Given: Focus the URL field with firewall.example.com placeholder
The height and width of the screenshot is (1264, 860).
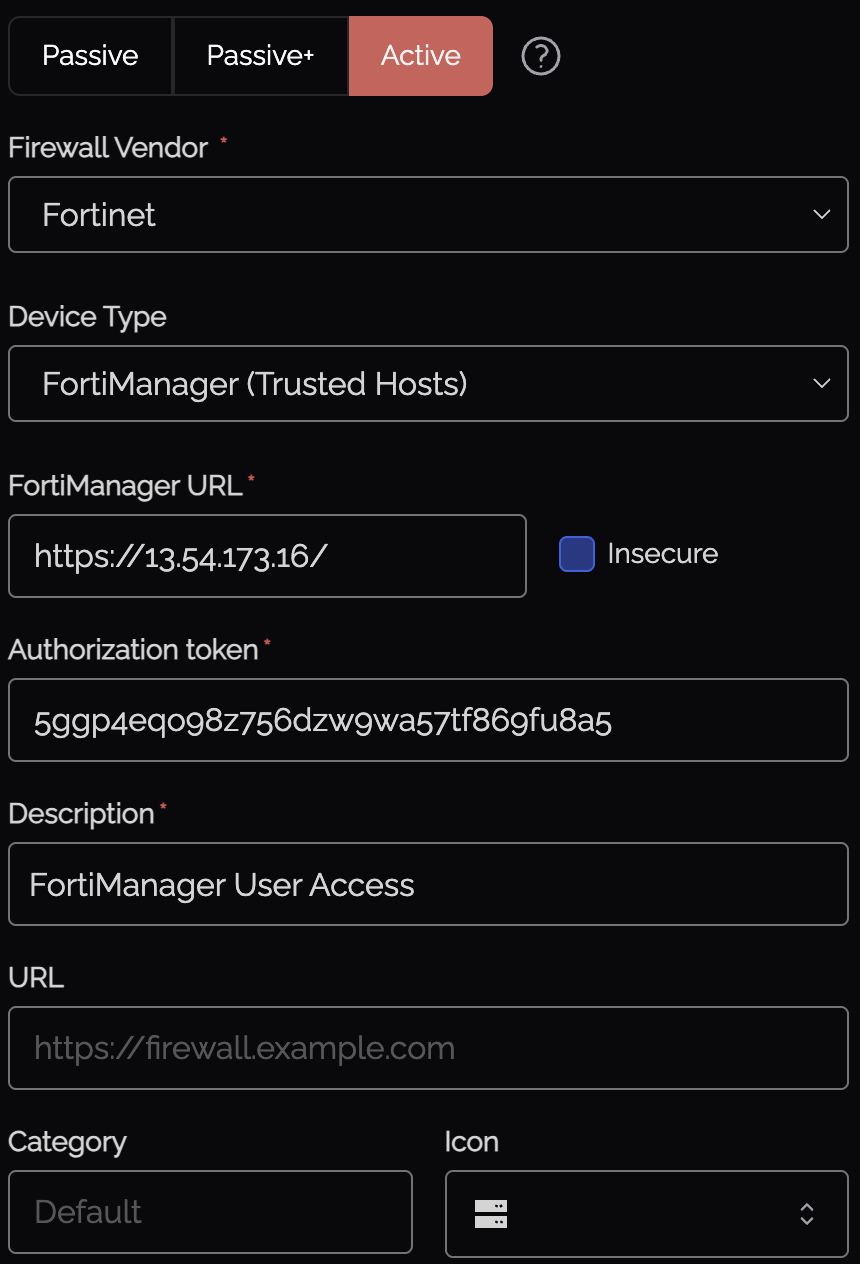Looking at the screenshot, I should (x=428, y=1048).
